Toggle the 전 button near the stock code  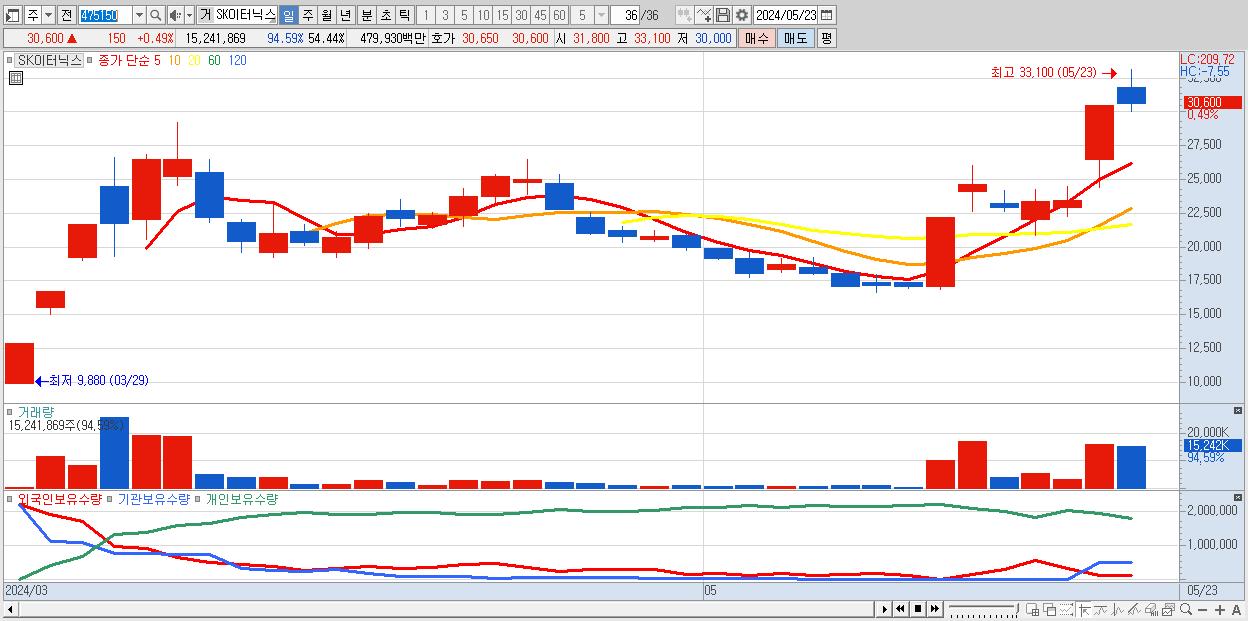coord(66,15)
